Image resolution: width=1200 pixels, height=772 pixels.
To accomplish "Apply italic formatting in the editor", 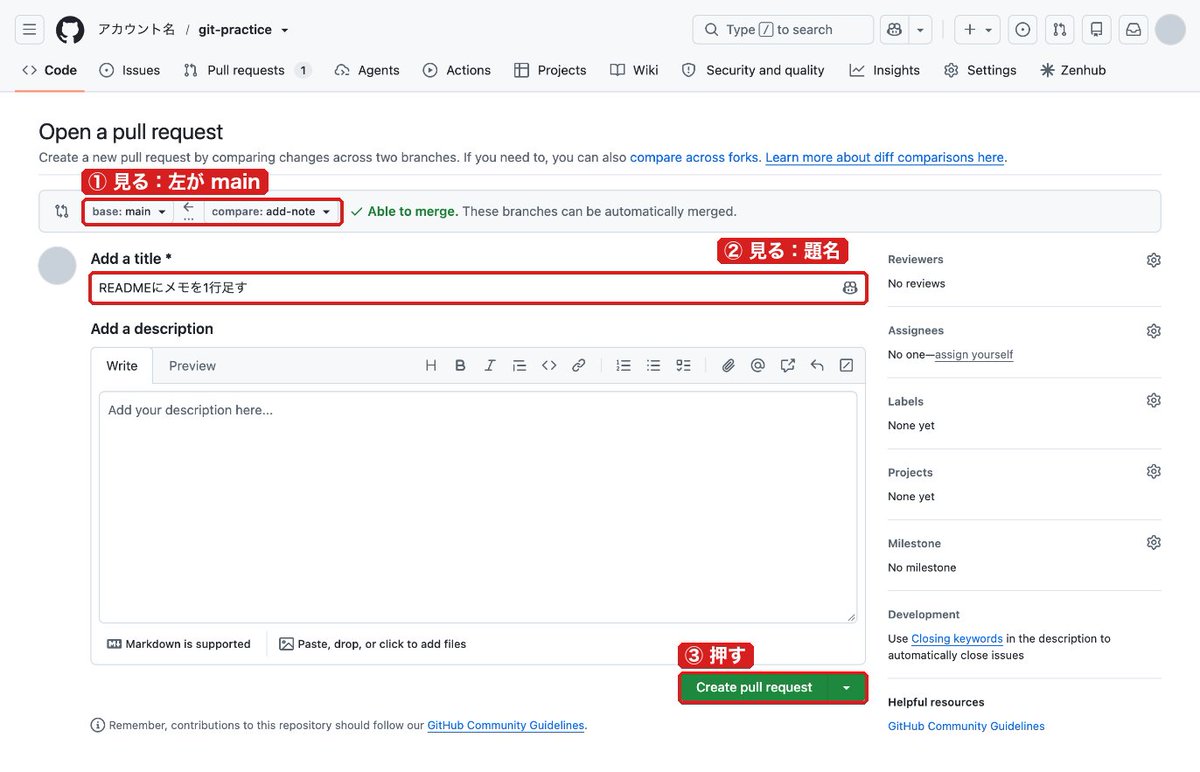I will click(x=490, y=366).
